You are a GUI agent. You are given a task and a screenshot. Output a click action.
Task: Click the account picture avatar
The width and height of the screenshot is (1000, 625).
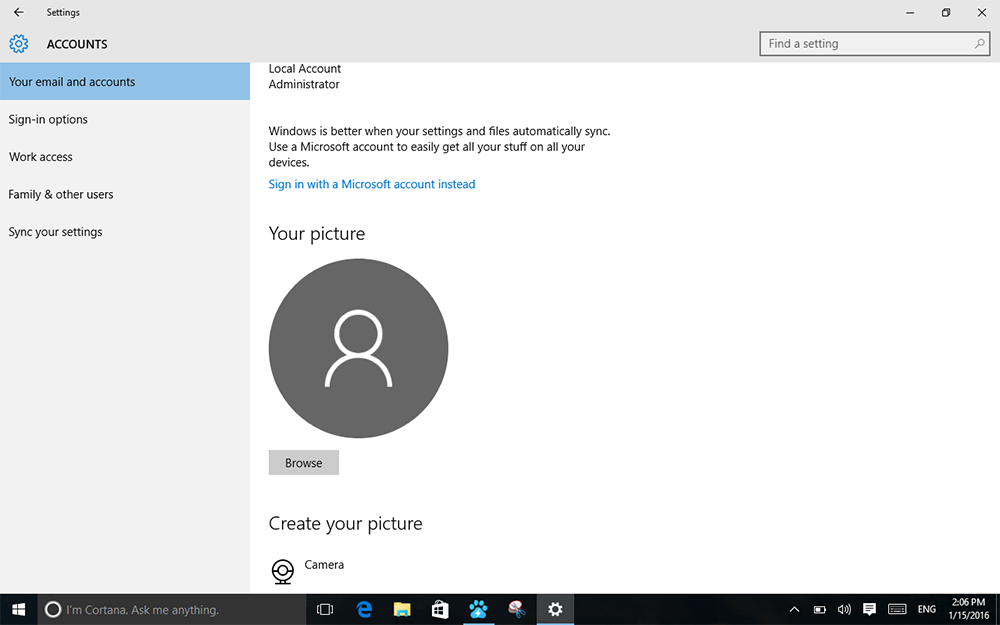click(358, 348)
